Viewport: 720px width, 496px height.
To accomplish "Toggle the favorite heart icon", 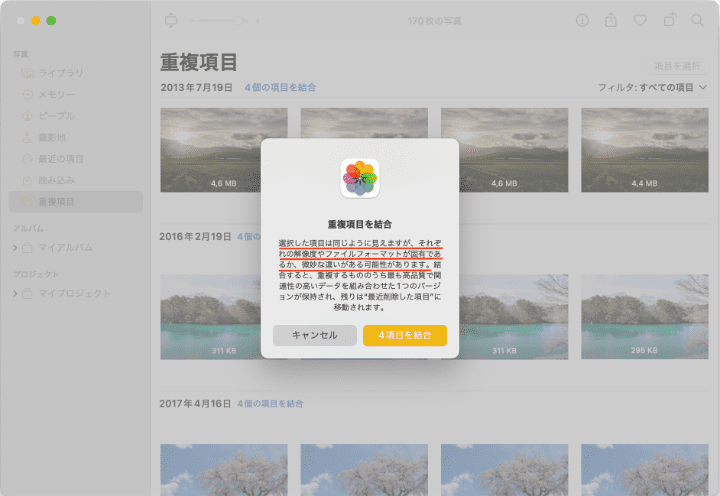I will coord(640,20).
